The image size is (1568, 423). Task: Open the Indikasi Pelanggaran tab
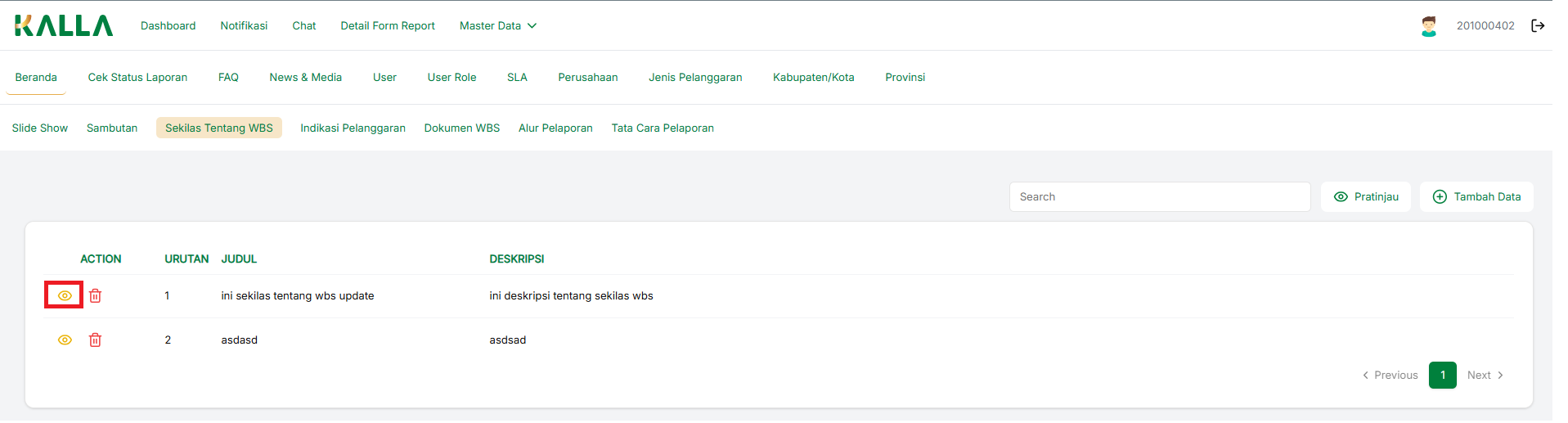(353, 128)
